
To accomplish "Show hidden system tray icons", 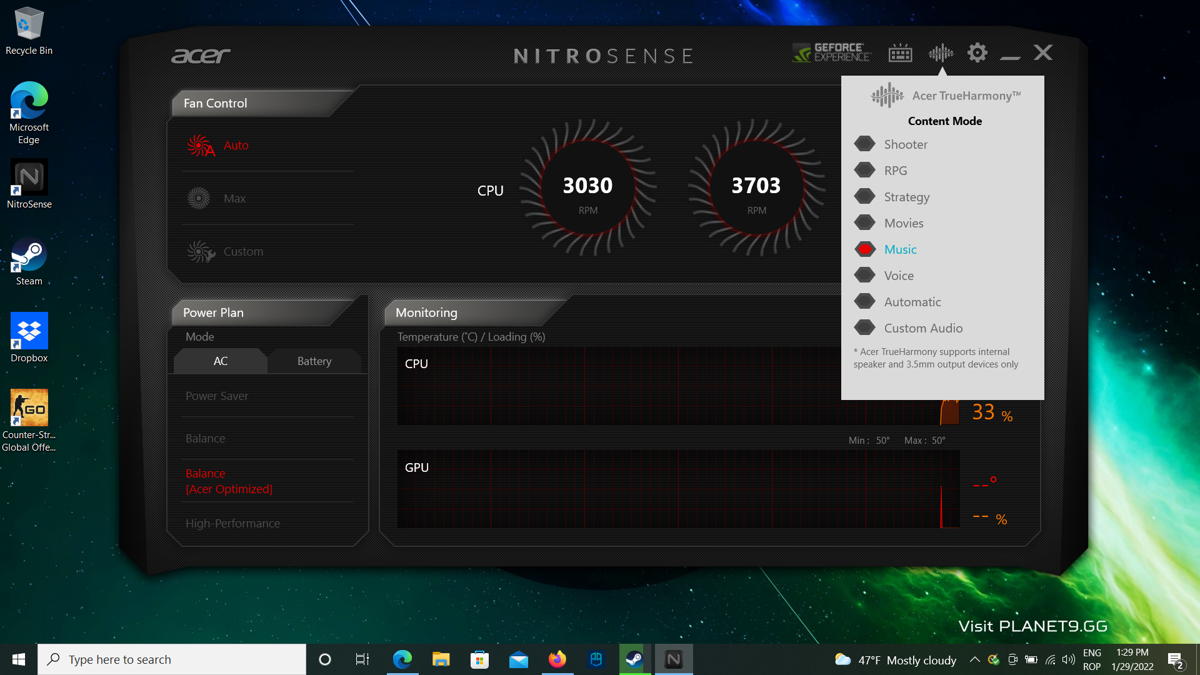I will (975, 660).
